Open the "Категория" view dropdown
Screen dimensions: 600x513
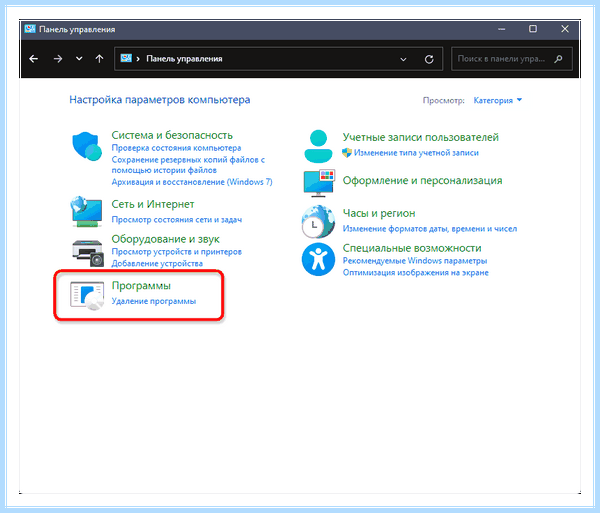[497, 100]
